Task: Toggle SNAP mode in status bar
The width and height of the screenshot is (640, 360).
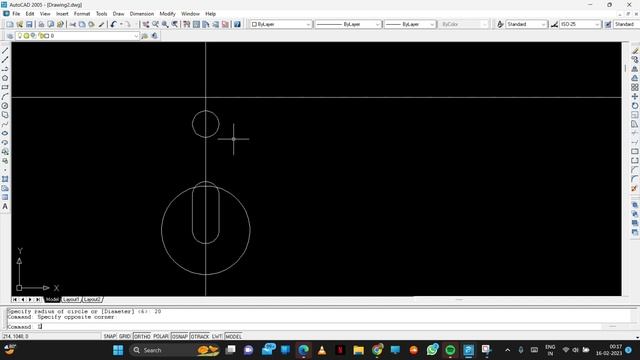Action: click(x=109, y=336)
